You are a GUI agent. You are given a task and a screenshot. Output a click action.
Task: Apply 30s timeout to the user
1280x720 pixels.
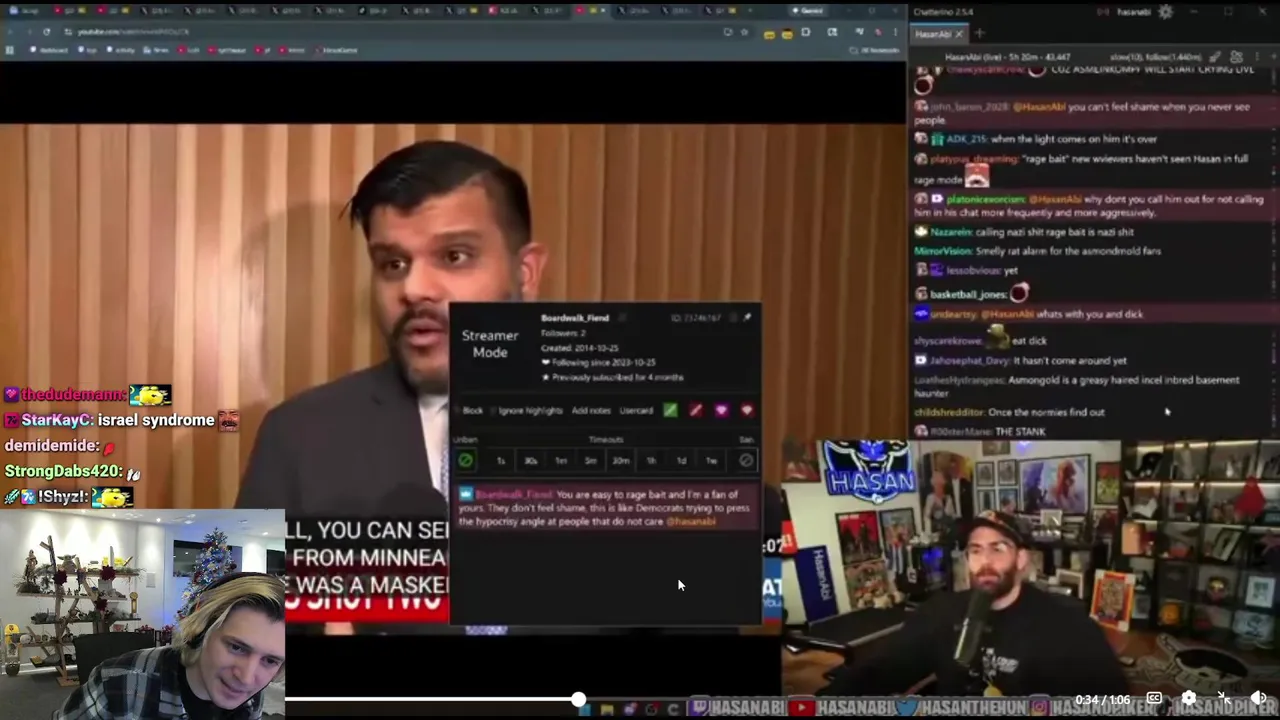tap(530, 460)
